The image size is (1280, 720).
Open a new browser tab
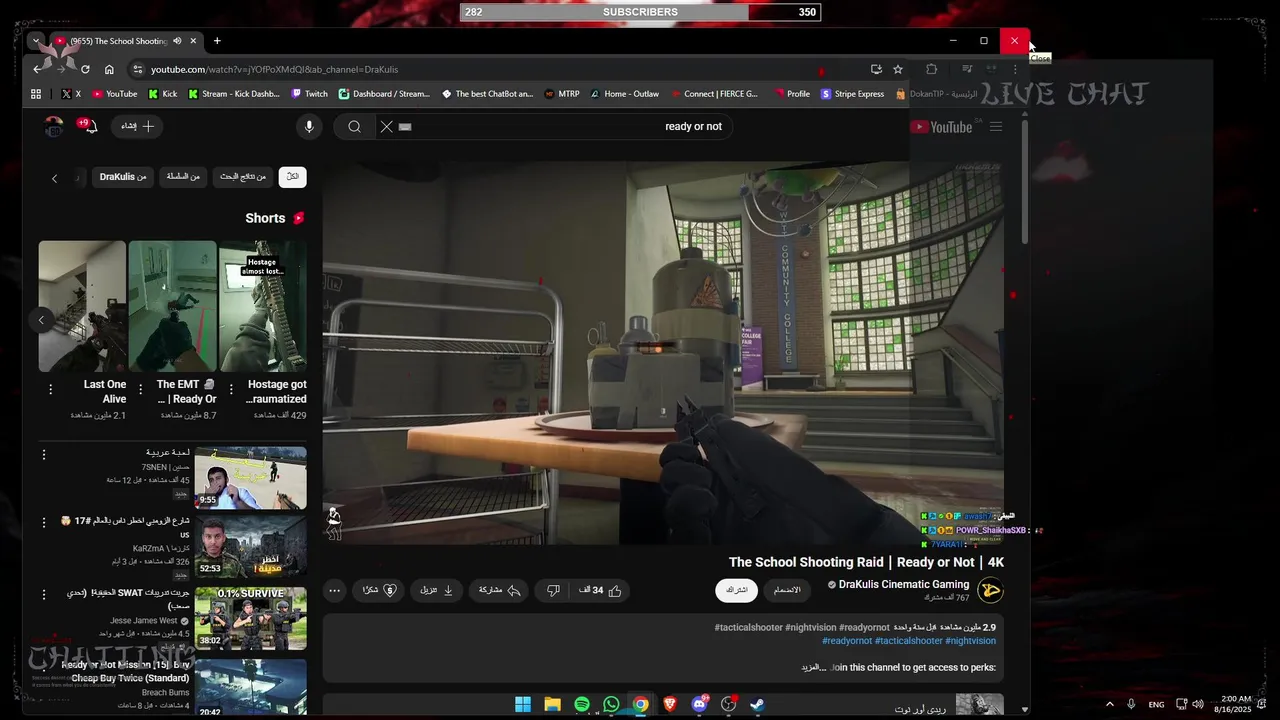pos(217,41)
